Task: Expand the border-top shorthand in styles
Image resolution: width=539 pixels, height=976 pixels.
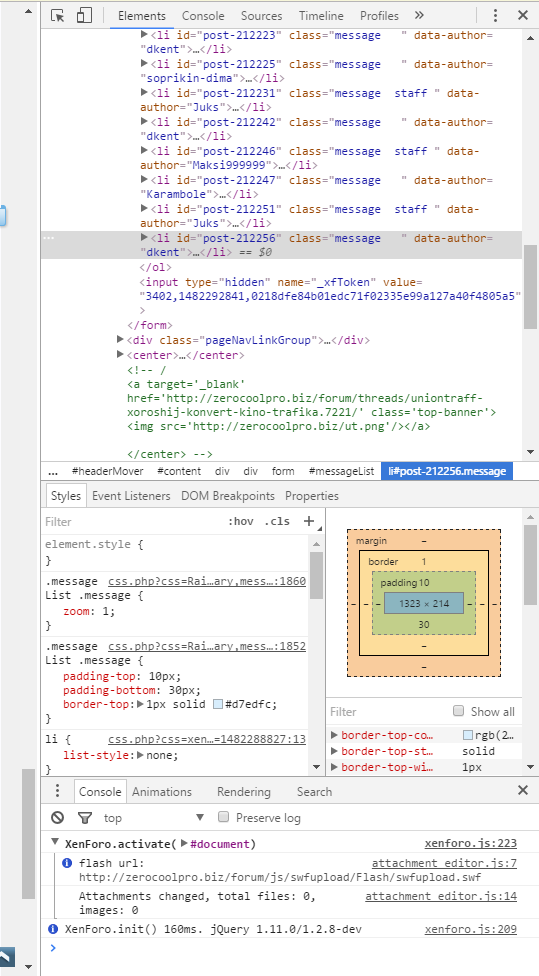Action: [140, 705]
